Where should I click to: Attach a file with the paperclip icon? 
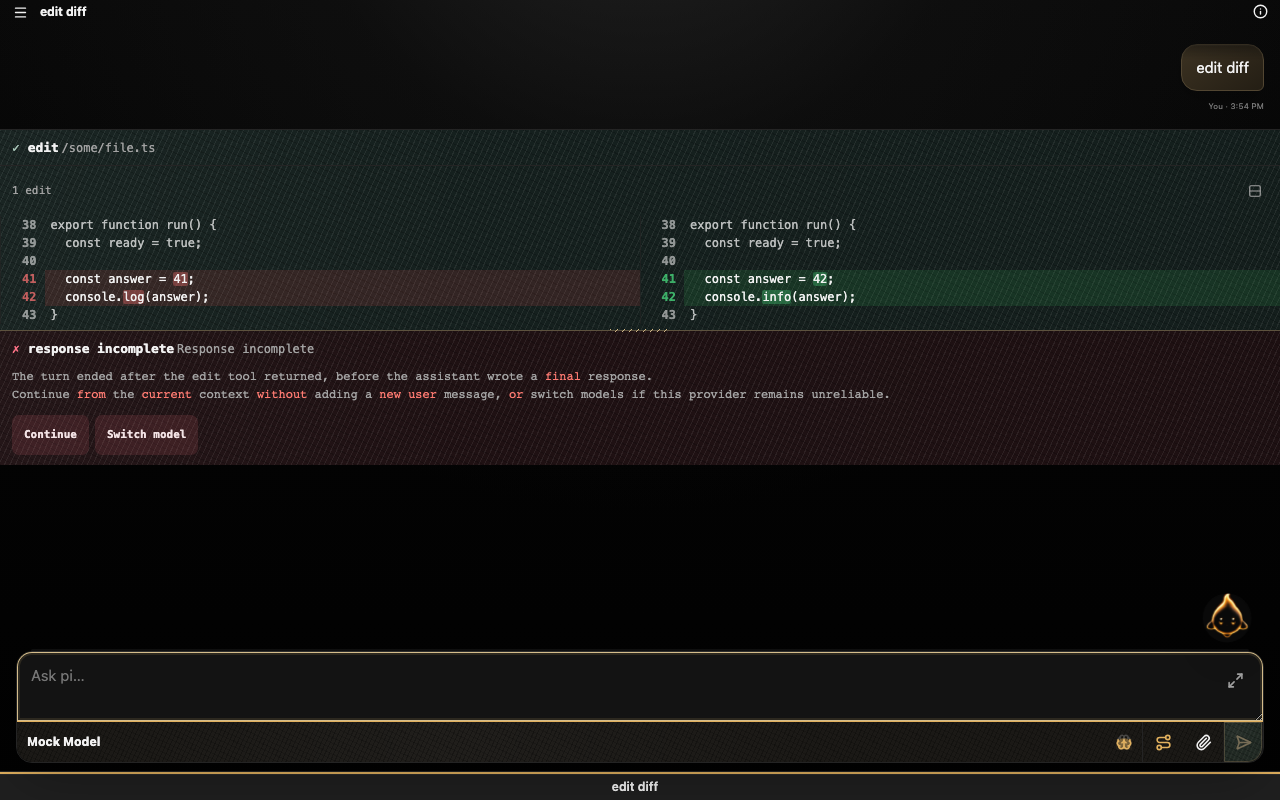pos(1203,743)
